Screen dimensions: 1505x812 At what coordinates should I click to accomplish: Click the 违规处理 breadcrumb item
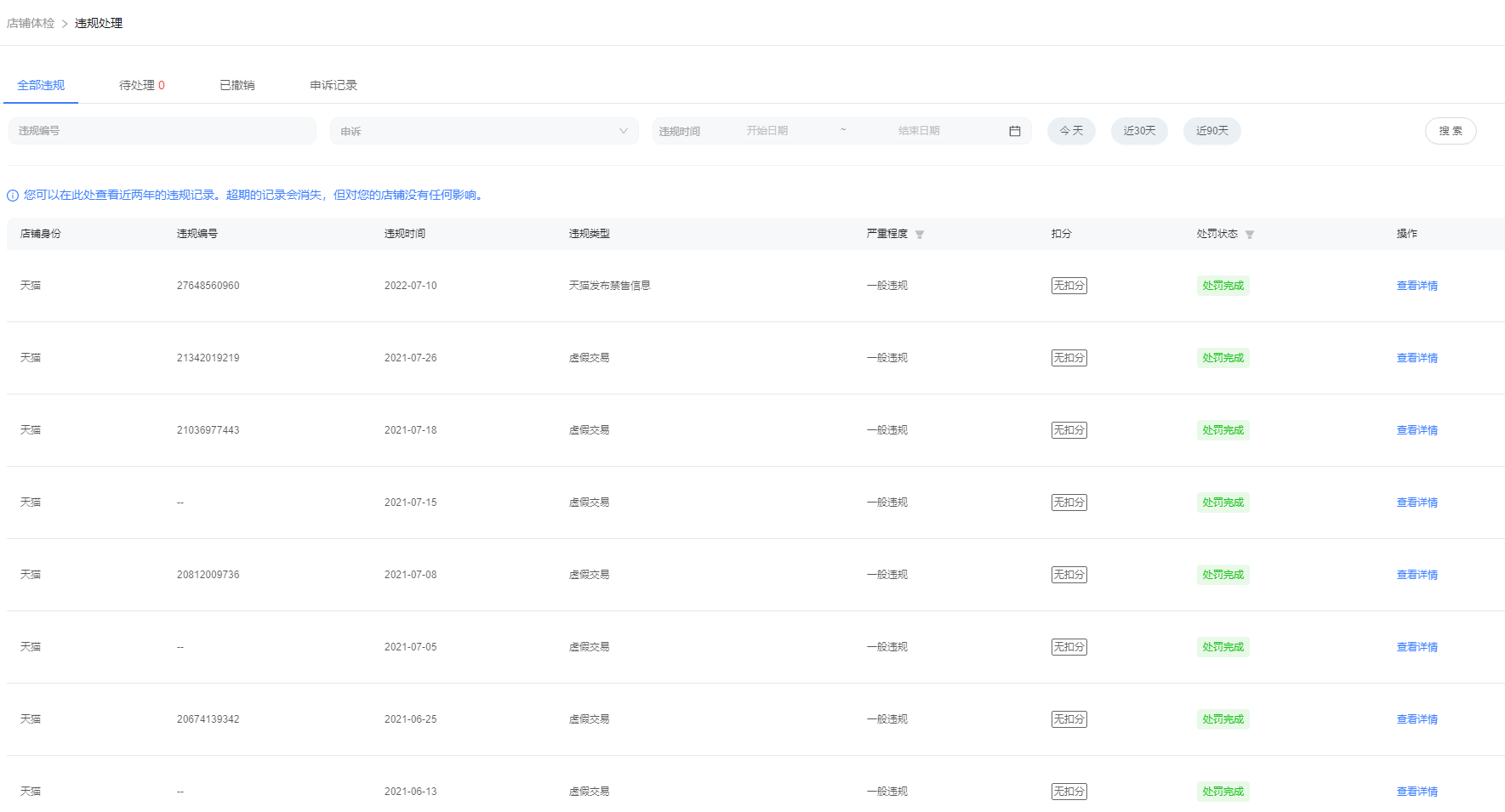pyautogui.click(x=99, y=23)
